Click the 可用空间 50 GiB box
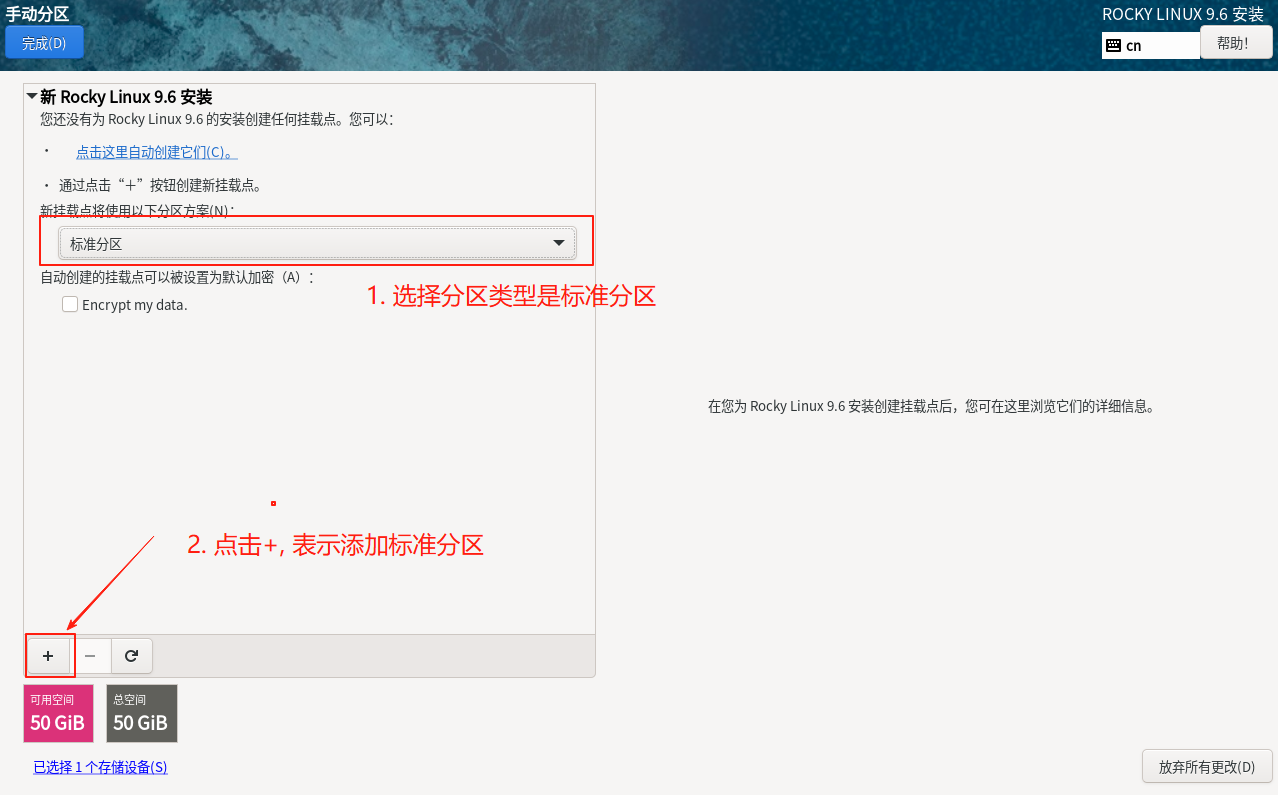This screenshot has height=795, width=1278. tap(58, 713)
